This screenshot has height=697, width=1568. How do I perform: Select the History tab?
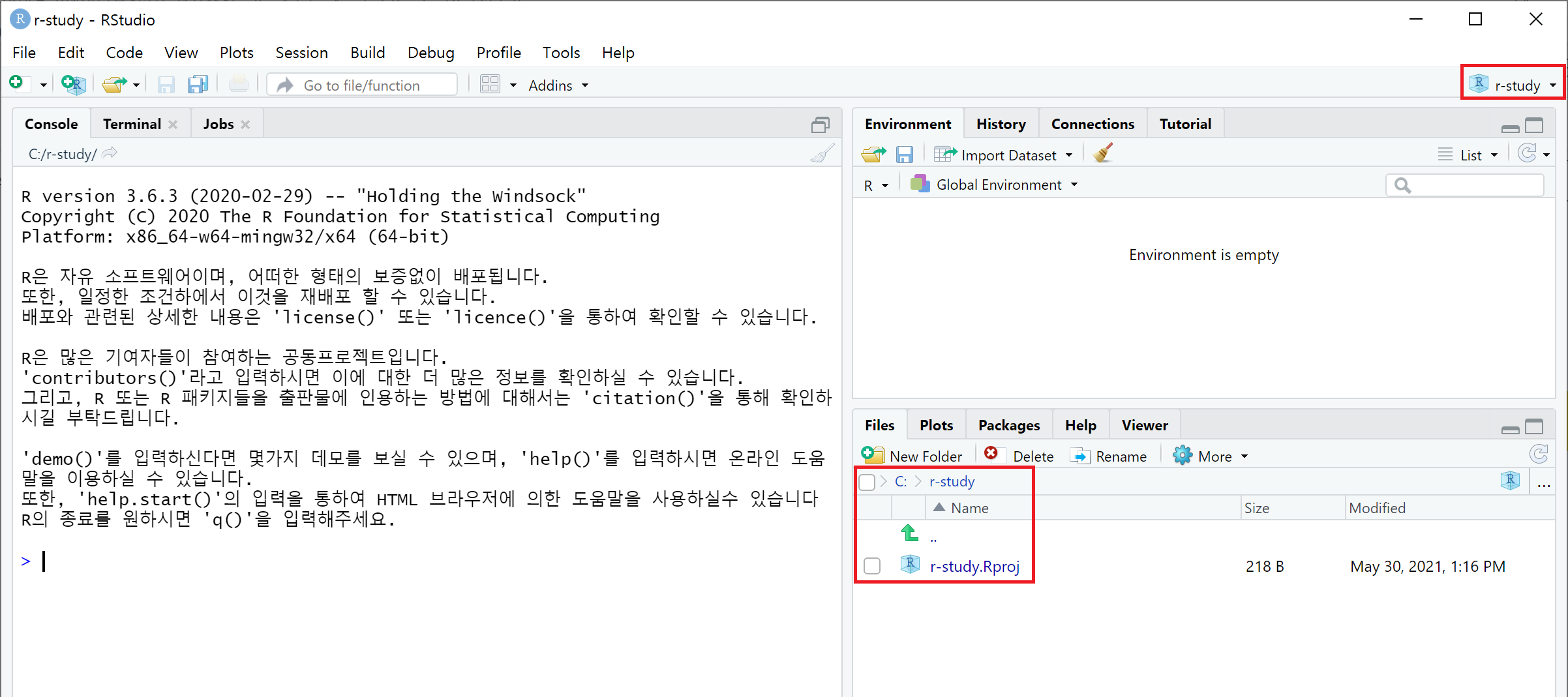(x=1001, y=124)
